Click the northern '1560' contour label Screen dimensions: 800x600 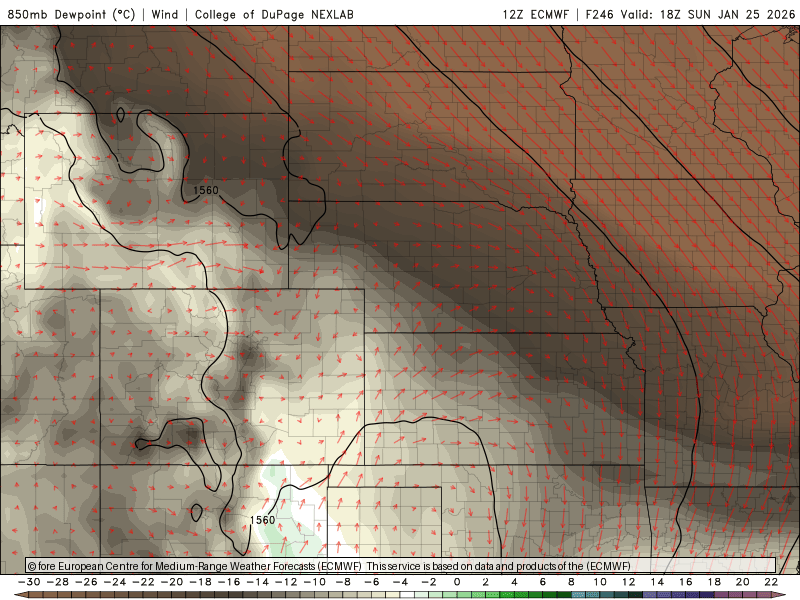coord(206,190)
